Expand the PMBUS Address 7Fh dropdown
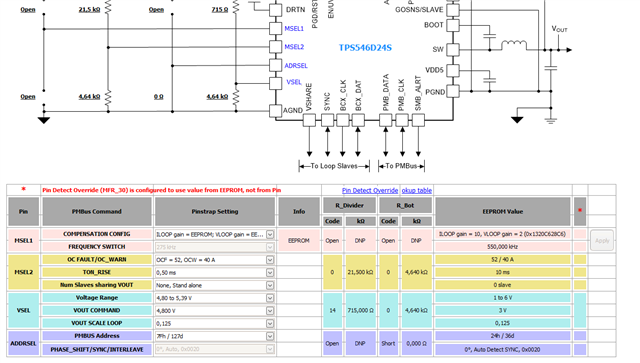Viewport: 640px width, 363px height. (215, 336)
